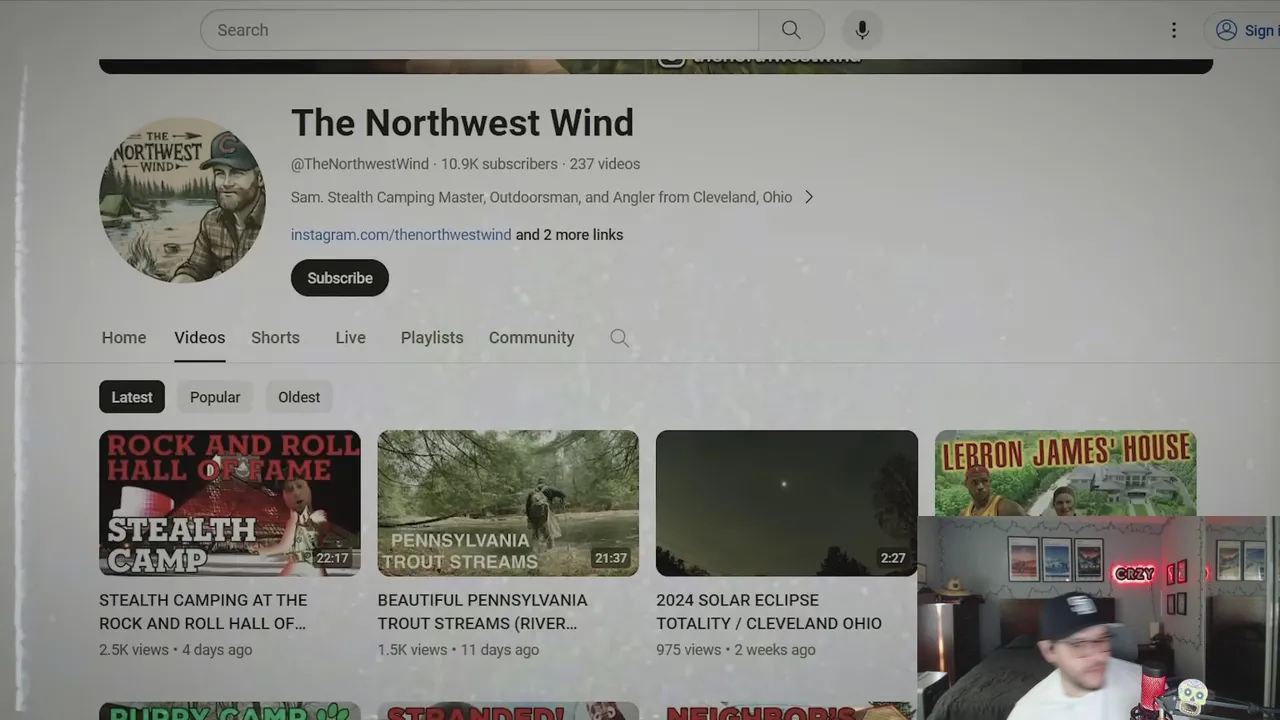The height and width of the screenshot is (720, 1280).
Task: Click title BEAUTIFUL PENNSYLVANIA TROUT STREAMS
Action: pyautogui.click(x=482, y=611)
